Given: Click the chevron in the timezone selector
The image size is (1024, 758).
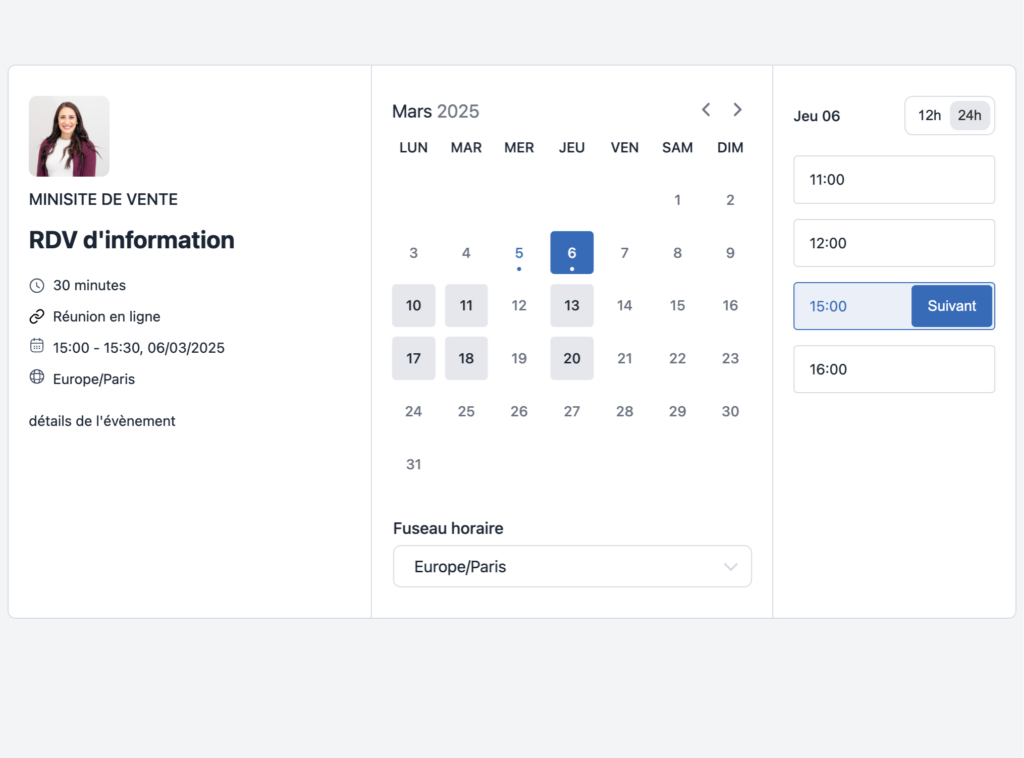Looking at the screenshot, I should tap(731, 567).
